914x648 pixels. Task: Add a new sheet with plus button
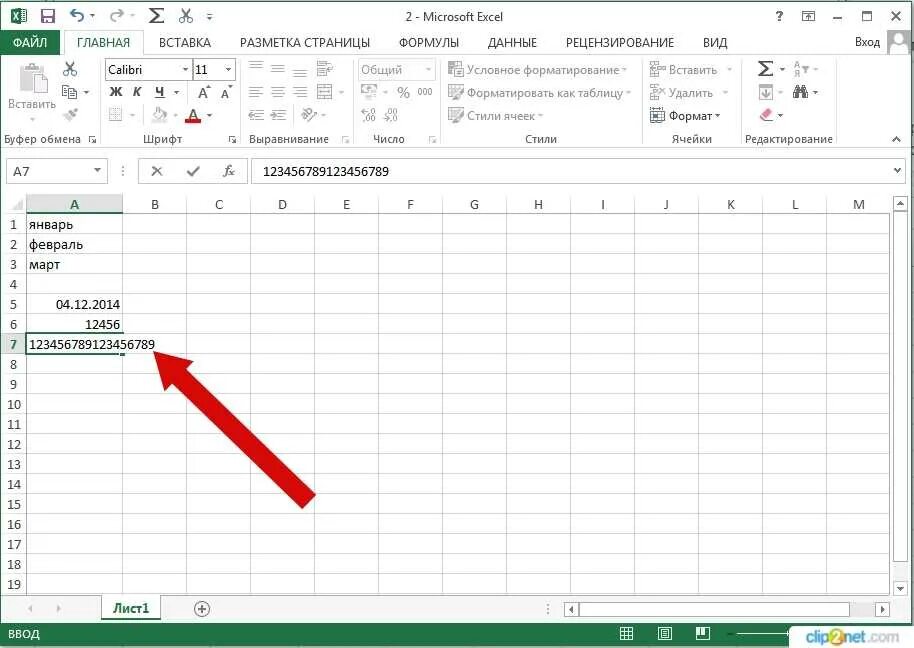[x=202, y=609]
